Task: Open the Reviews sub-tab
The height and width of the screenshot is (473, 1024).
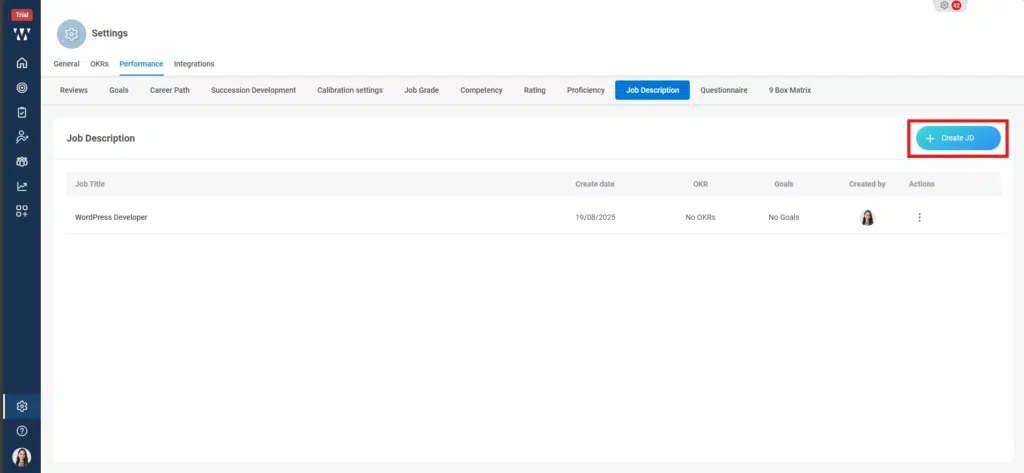Action: point(74,90)
